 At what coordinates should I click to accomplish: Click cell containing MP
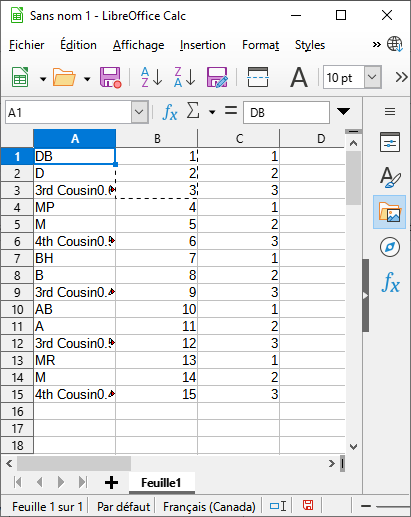[75, 207]
